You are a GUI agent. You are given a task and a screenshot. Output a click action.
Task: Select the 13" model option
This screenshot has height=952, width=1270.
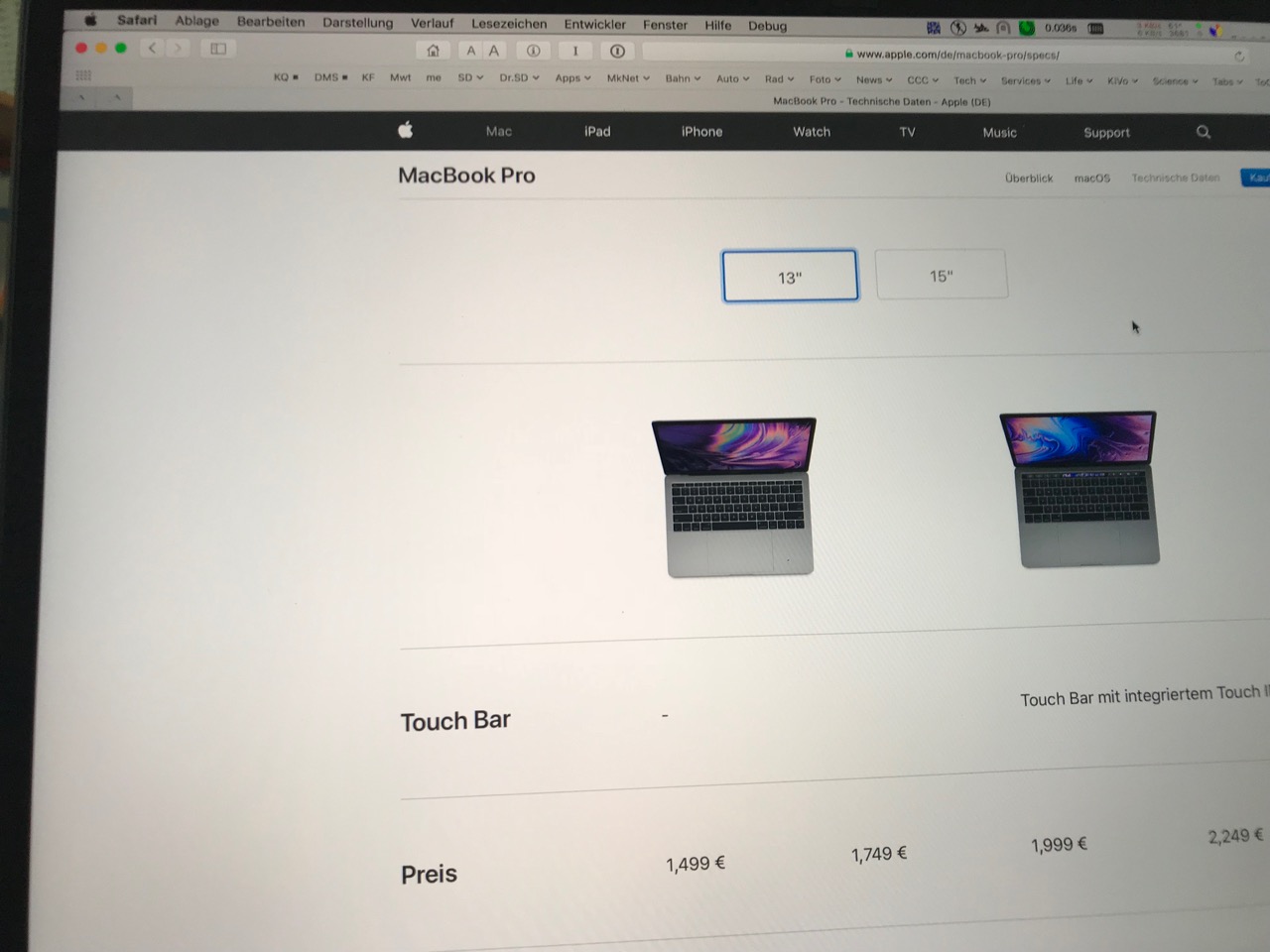[790, 276]
